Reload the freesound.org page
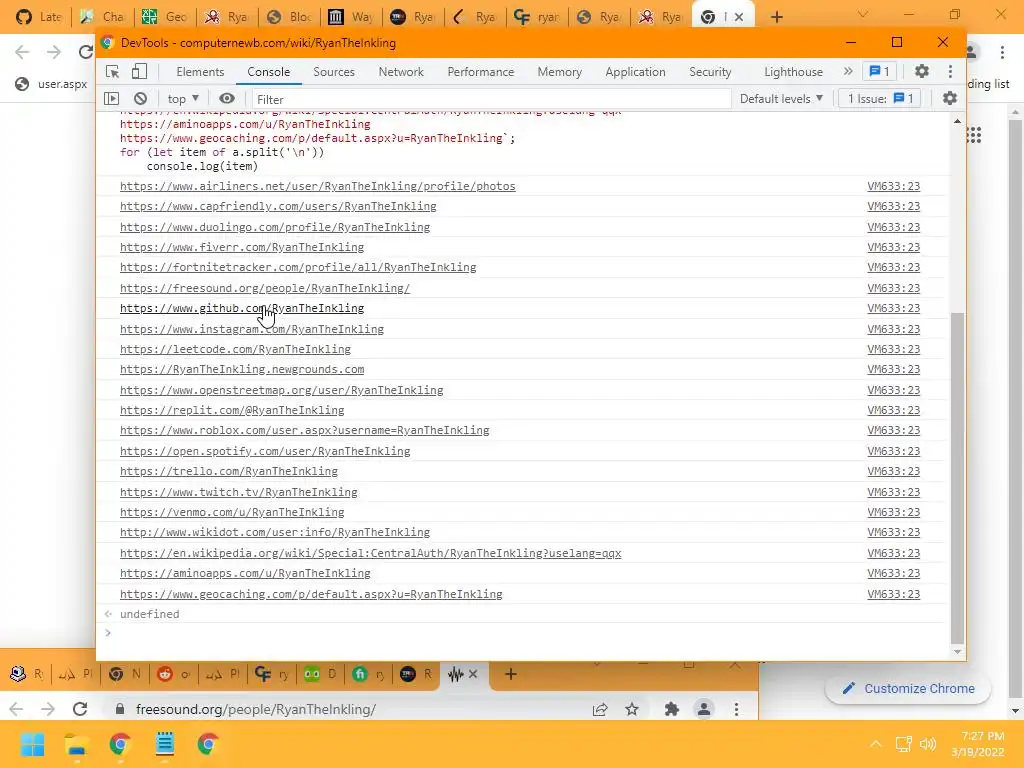 point(80,709)
